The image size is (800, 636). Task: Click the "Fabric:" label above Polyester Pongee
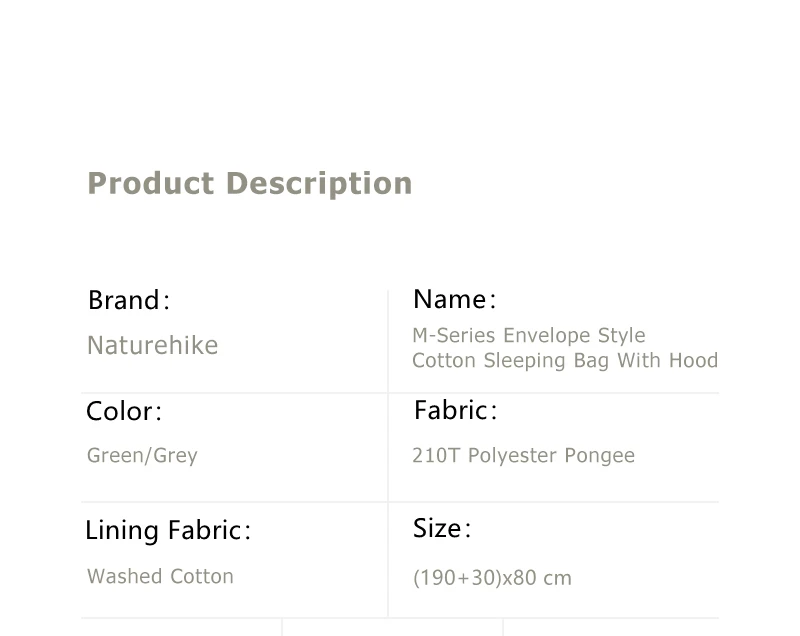pos(455,410)
